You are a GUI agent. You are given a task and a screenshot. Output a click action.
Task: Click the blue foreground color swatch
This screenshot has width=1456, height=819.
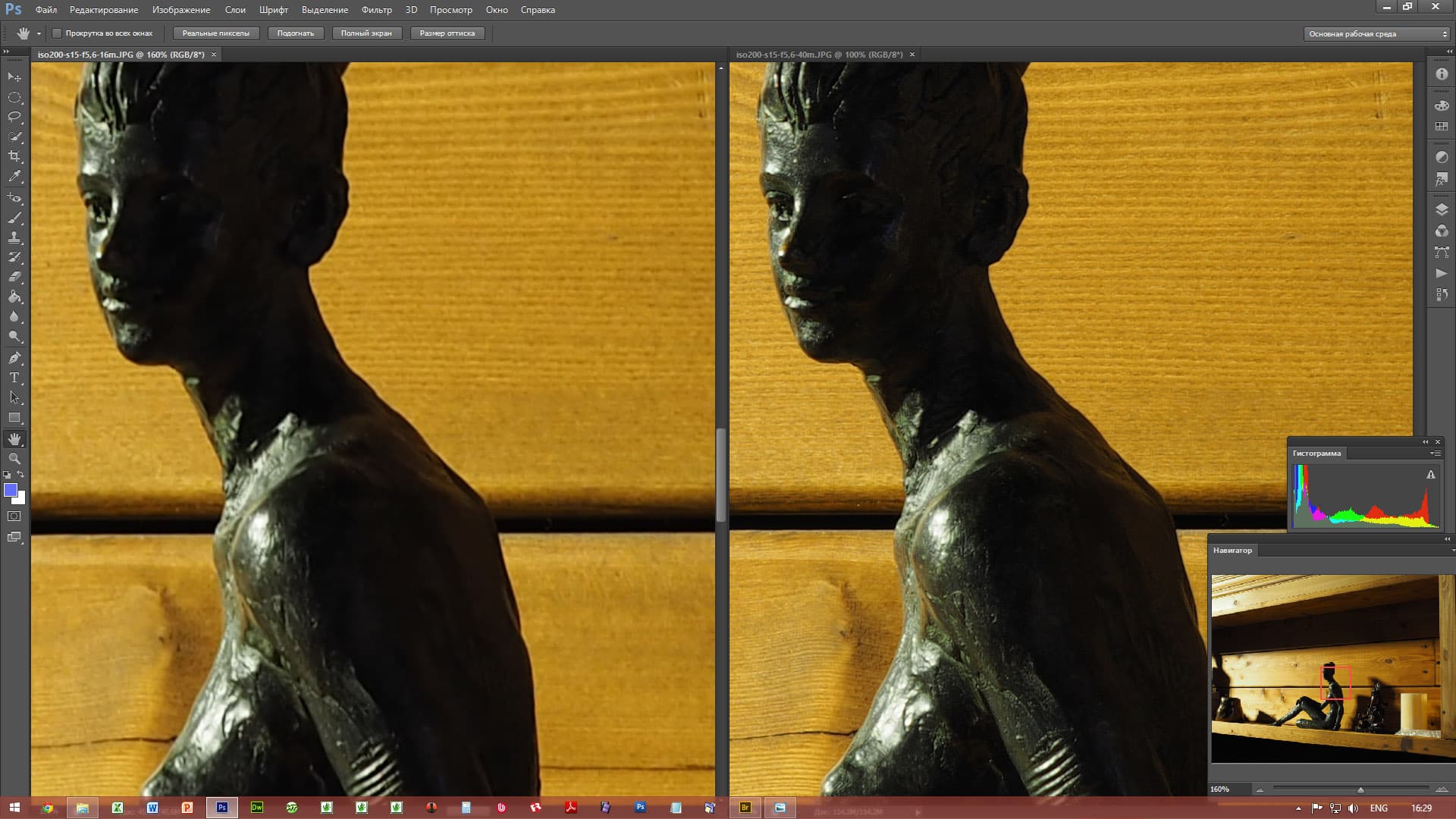click(11, 491)
